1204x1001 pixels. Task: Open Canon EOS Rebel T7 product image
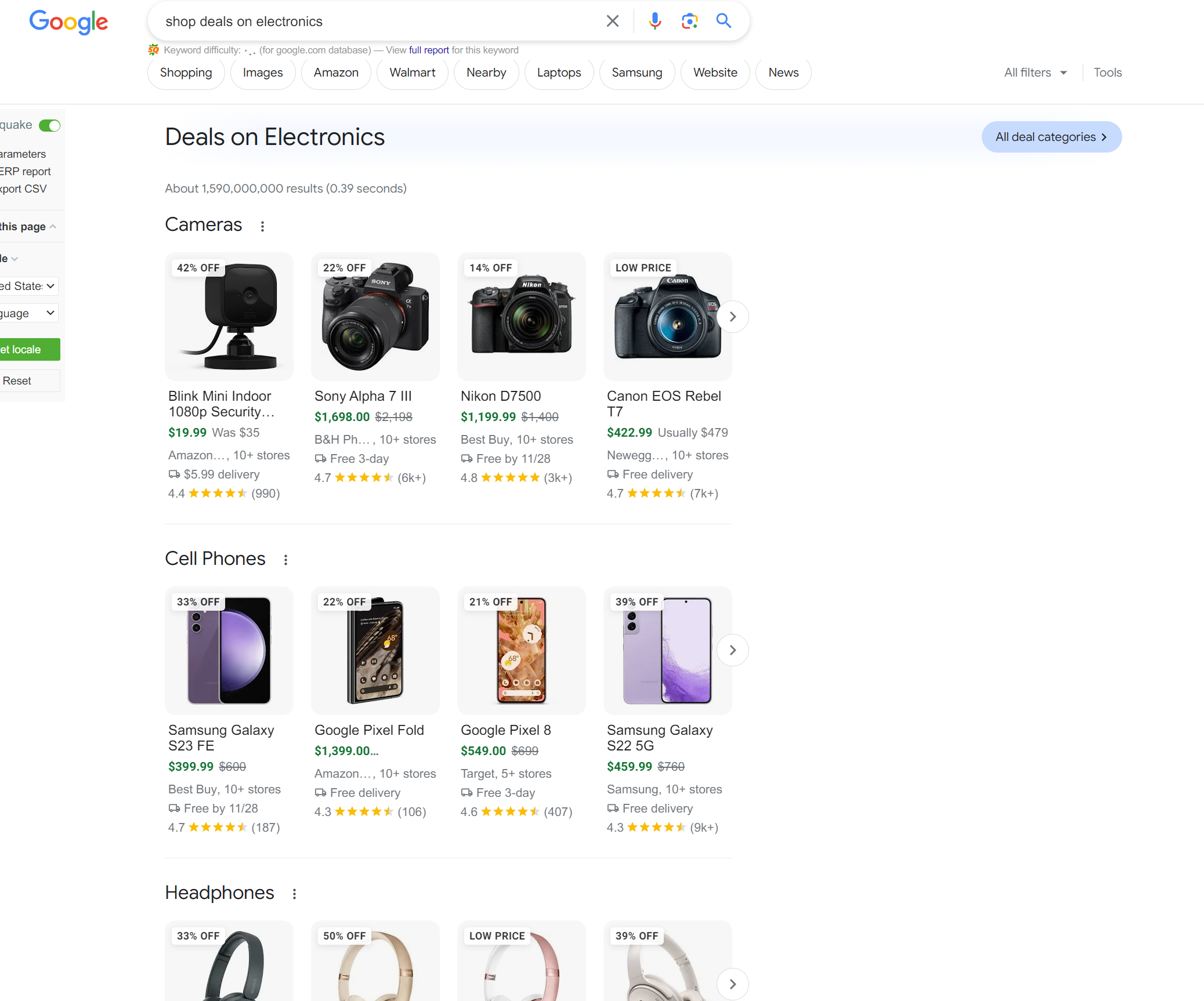click(x=668, y=317)
